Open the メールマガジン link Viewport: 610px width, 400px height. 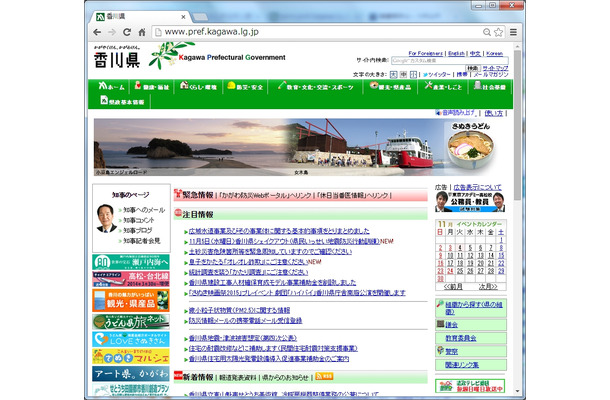491,74
